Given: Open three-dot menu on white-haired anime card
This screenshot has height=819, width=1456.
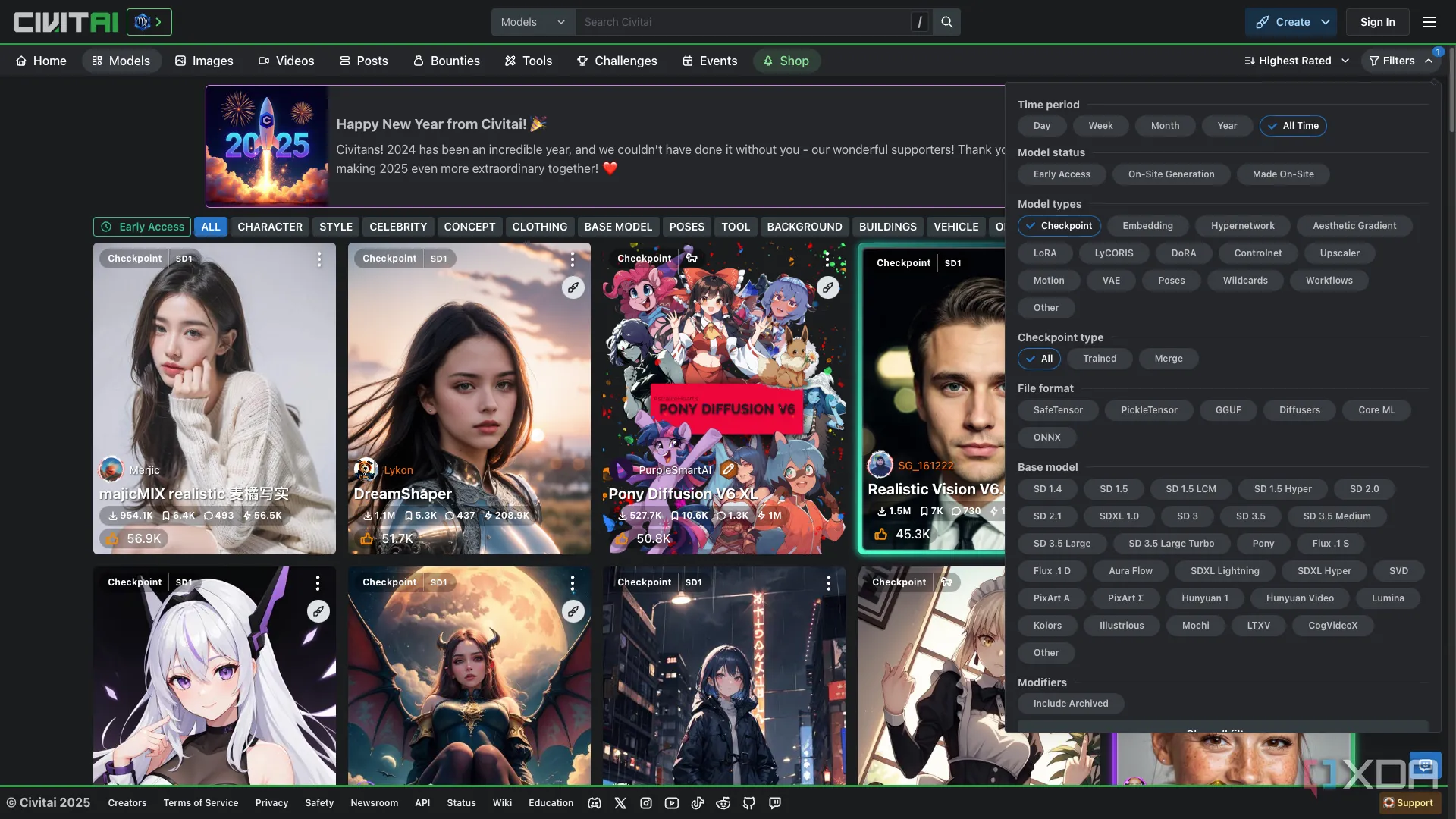Looking at the screenshot, I should pyautogui.click(x=318, y=582).
